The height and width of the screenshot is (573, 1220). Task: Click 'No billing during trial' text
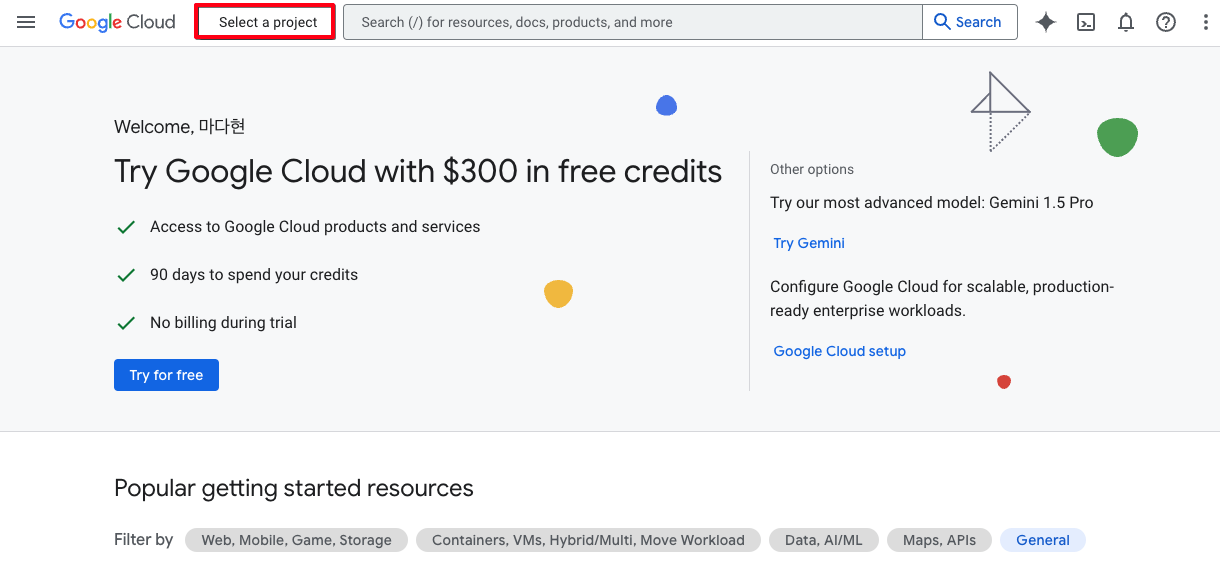pyautogui.click(x=223, y=323)
